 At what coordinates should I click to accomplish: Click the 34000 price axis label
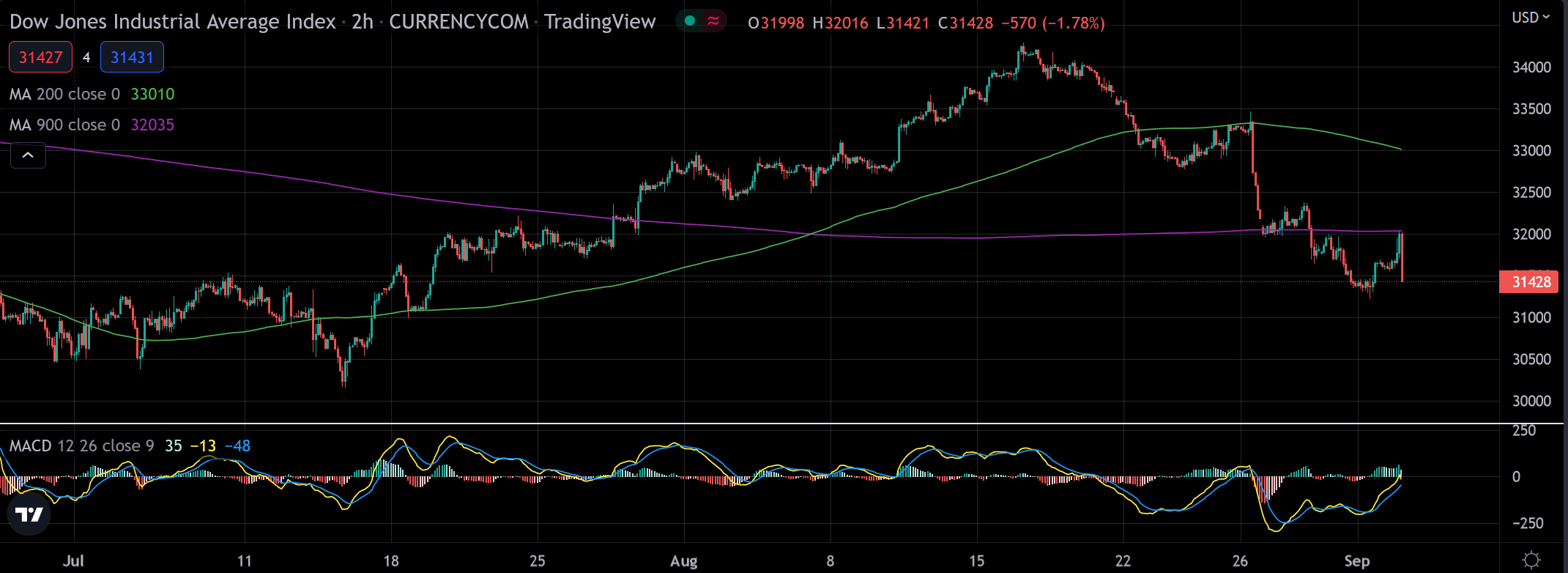(x=1531, y=67)
